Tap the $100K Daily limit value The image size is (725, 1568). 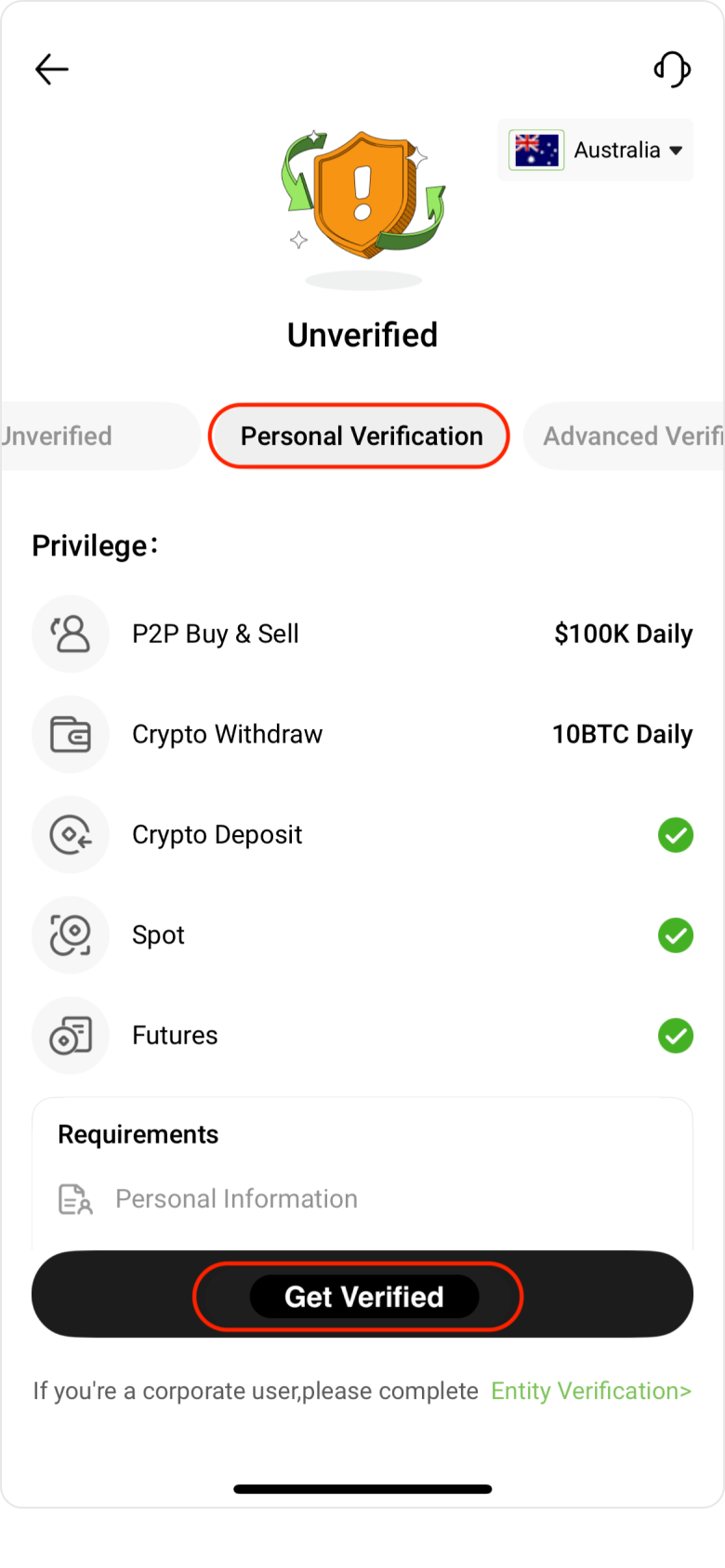click(623, 634)
